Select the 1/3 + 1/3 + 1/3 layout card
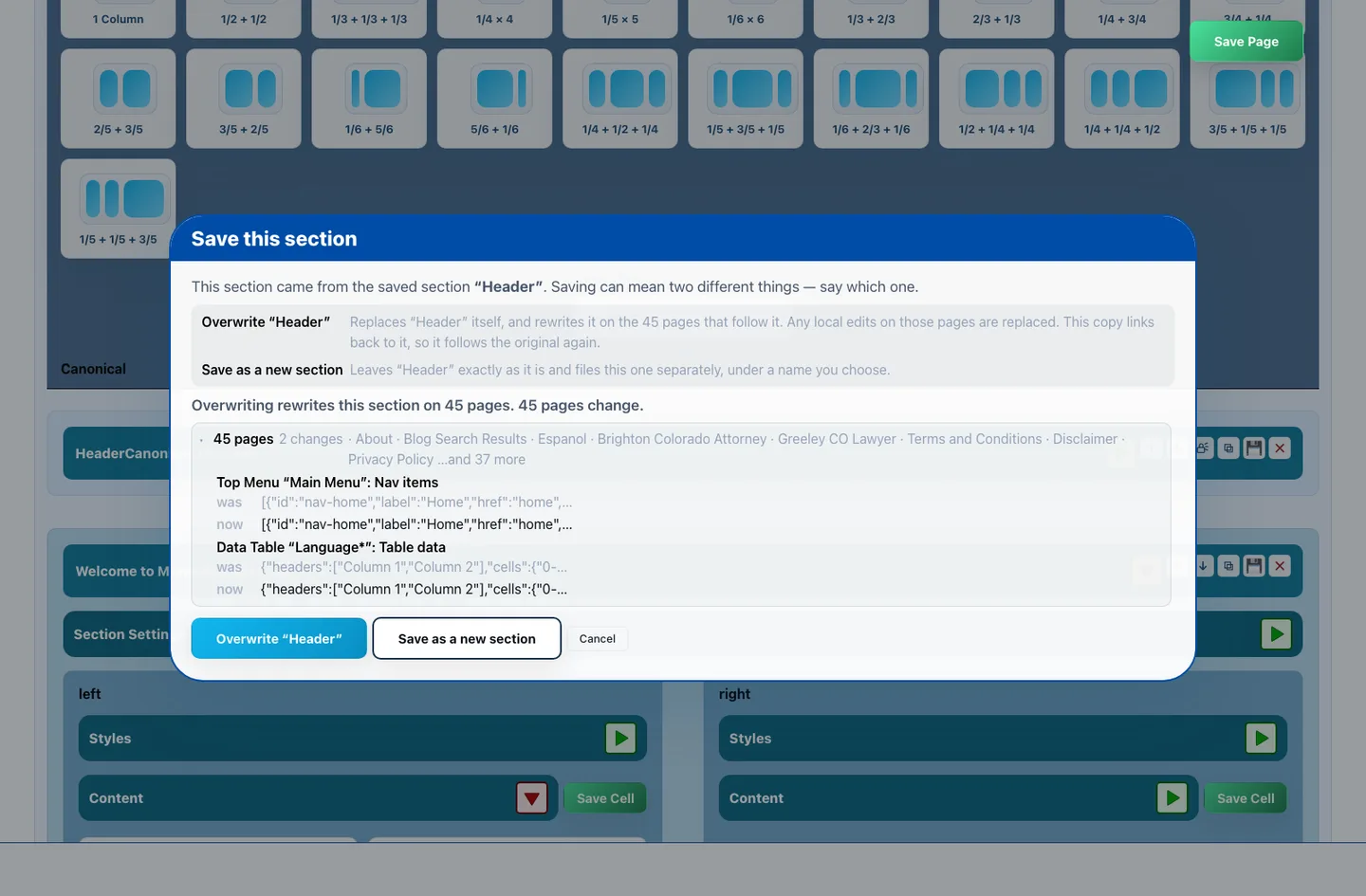This screenshot has height=896, width=1366. 369,18
